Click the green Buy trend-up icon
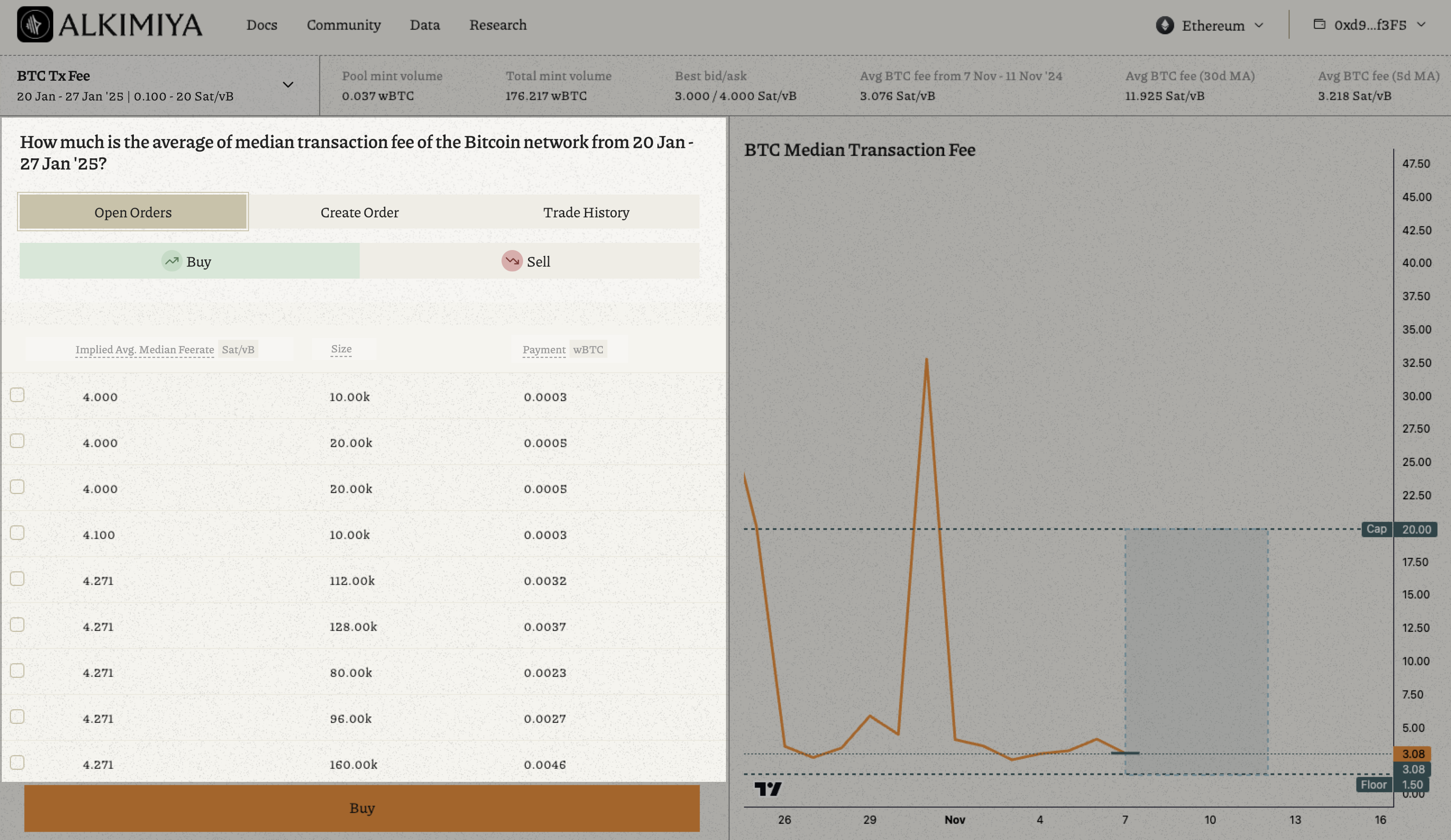1451x840 pixels. [172, 261]
